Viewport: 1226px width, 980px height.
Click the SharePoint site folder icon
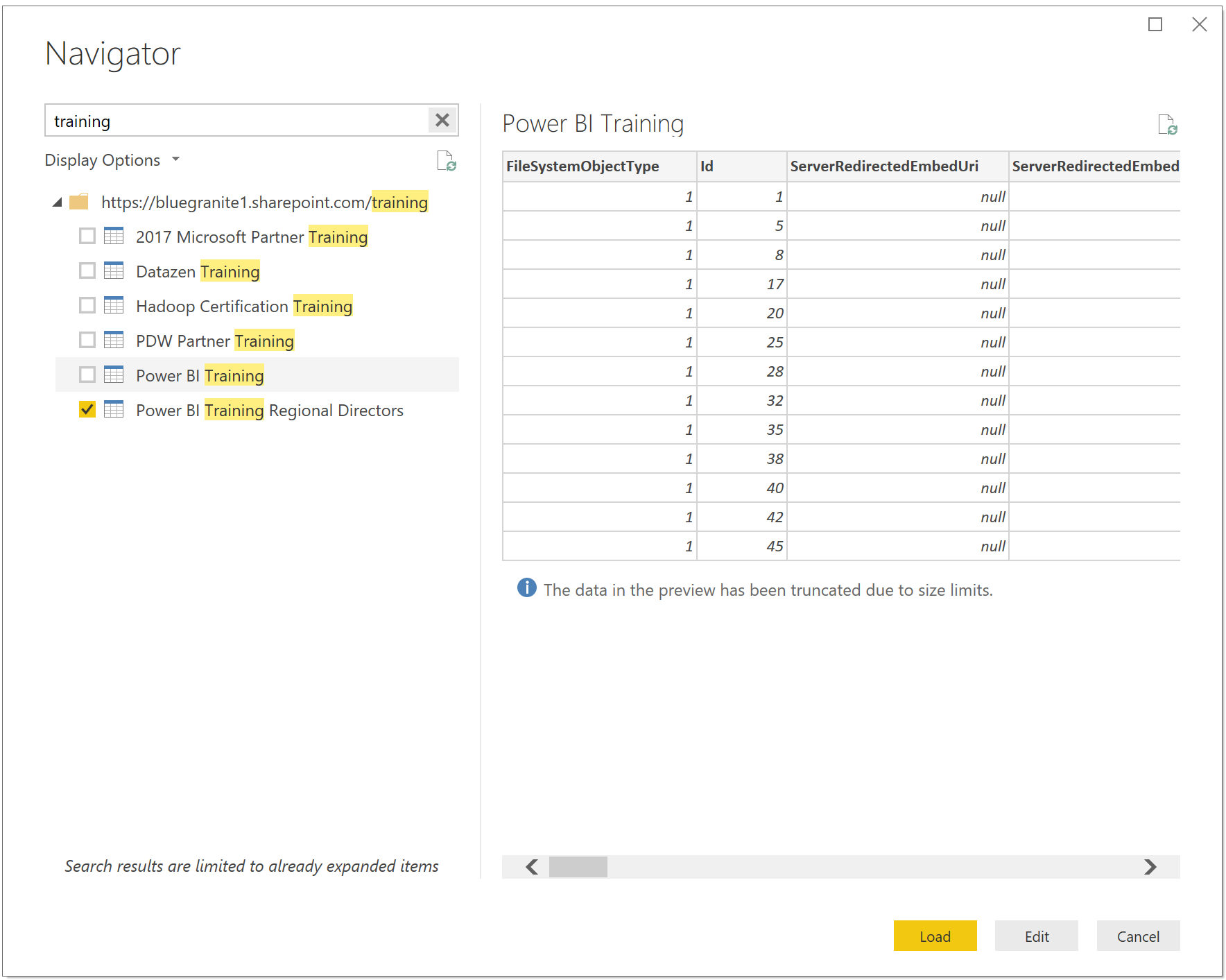pyautogui.click(x=79, y=202)
